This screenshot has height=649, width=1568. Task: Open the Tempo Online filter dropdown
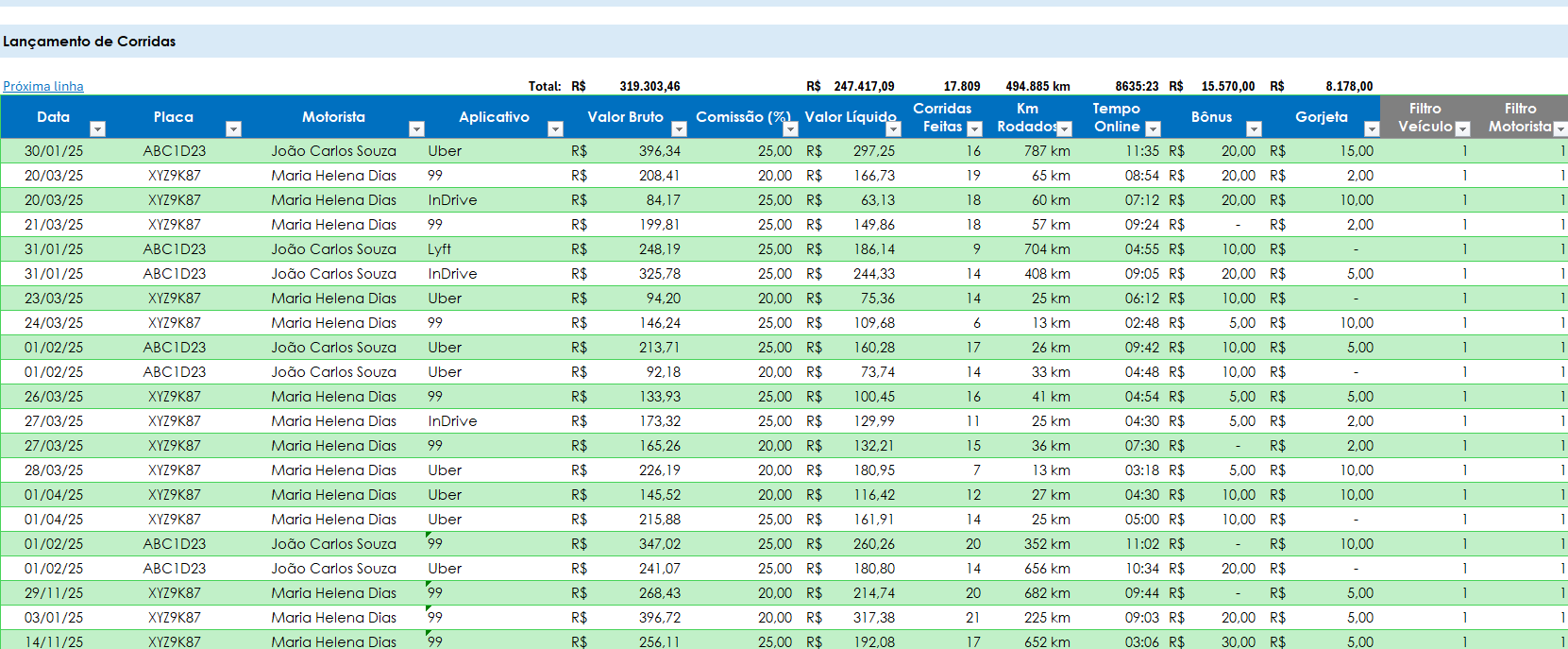(1153, 128)
